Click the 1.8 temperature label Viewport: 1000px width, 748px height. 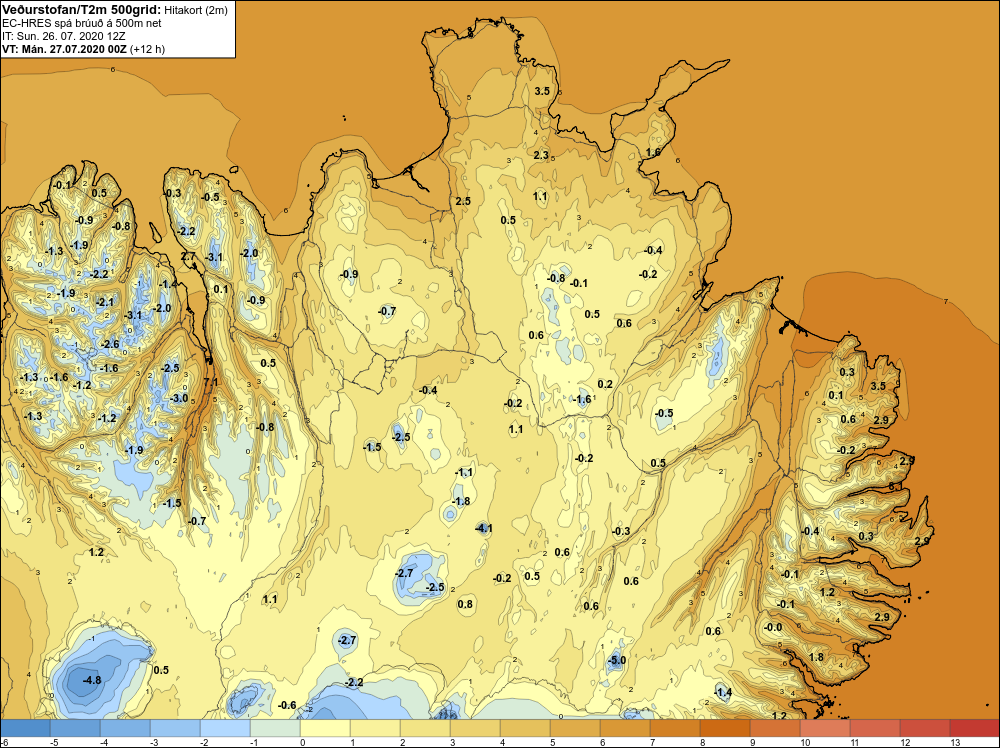(816, 657)
